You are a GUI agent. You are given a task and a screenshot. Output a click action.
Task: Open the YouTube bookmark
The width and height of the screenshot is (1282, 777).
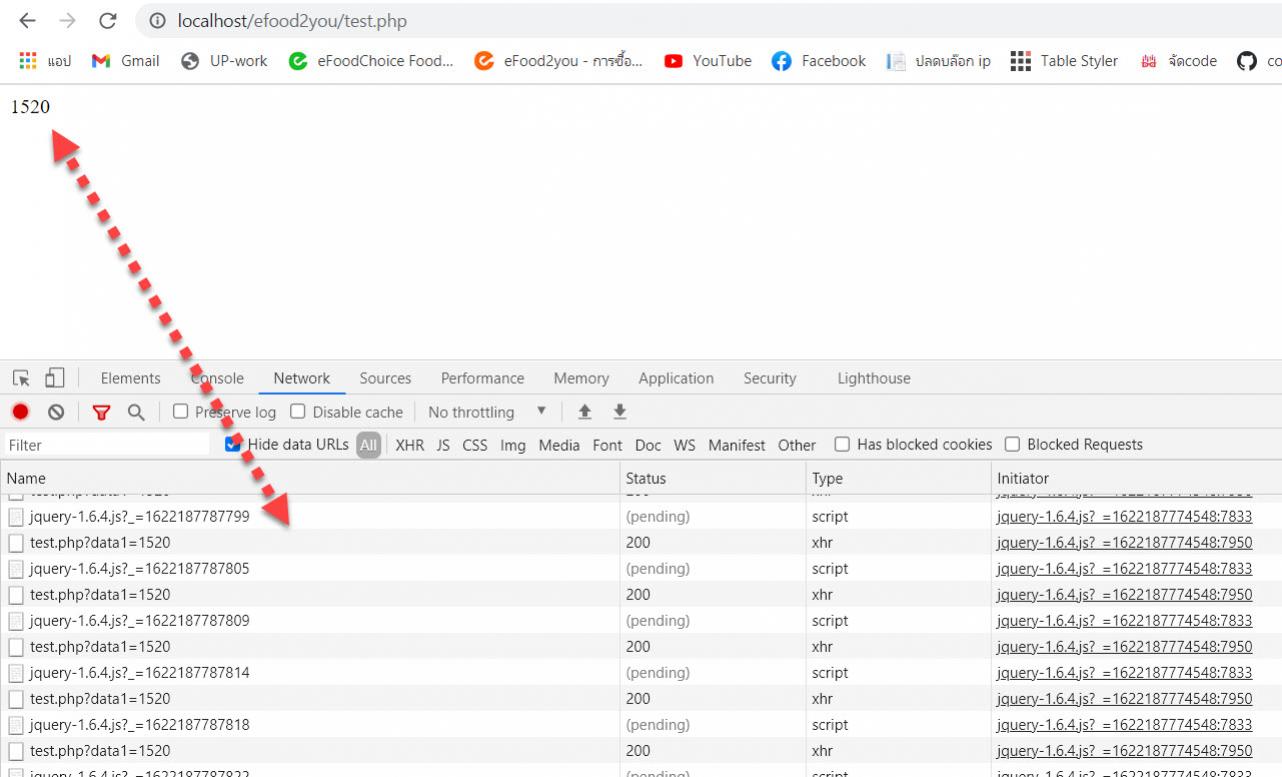(x=709, y=61)
